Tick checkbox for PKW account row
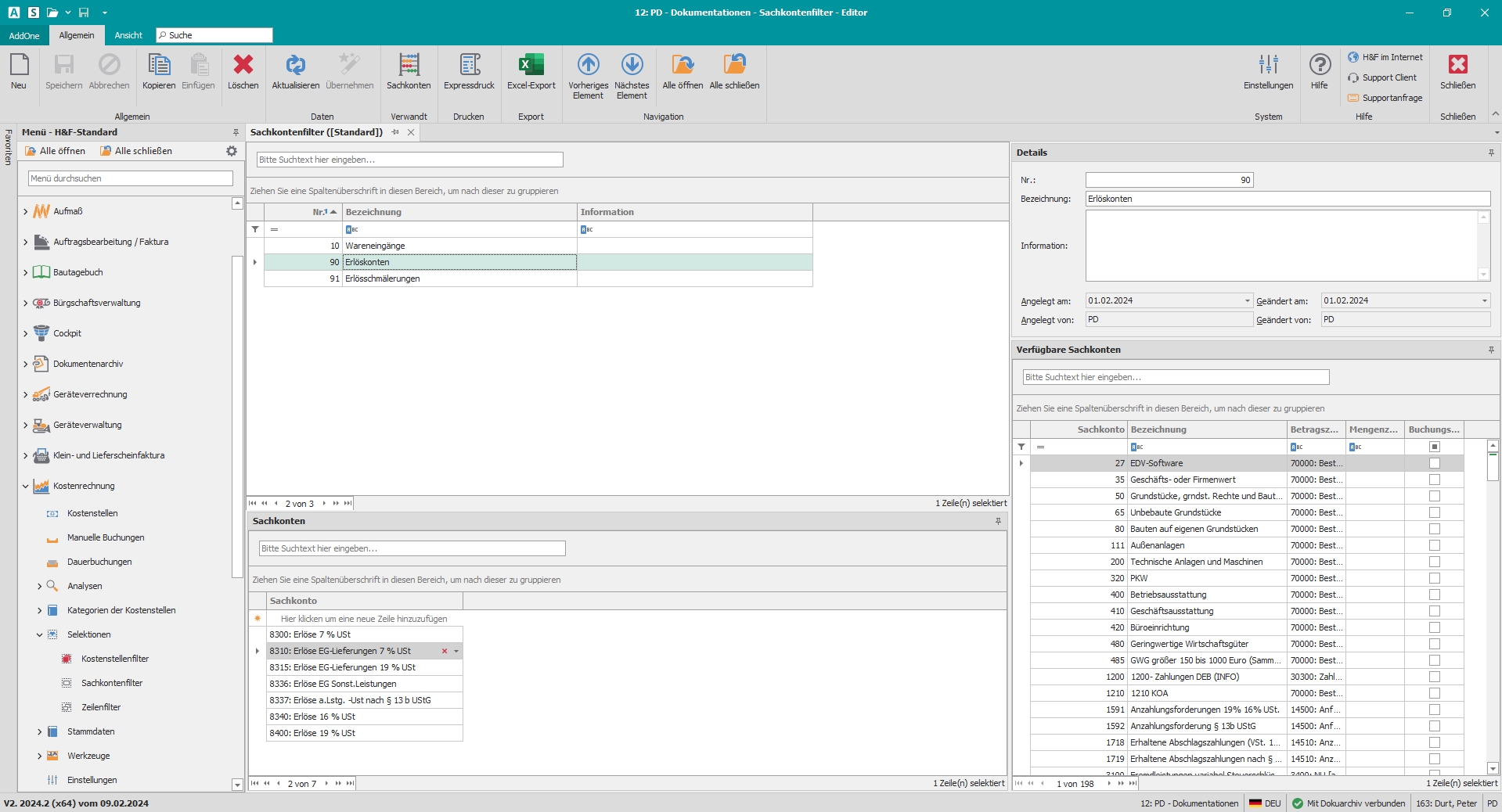Screen dimensions: 1502x812 click(1434, 578)
